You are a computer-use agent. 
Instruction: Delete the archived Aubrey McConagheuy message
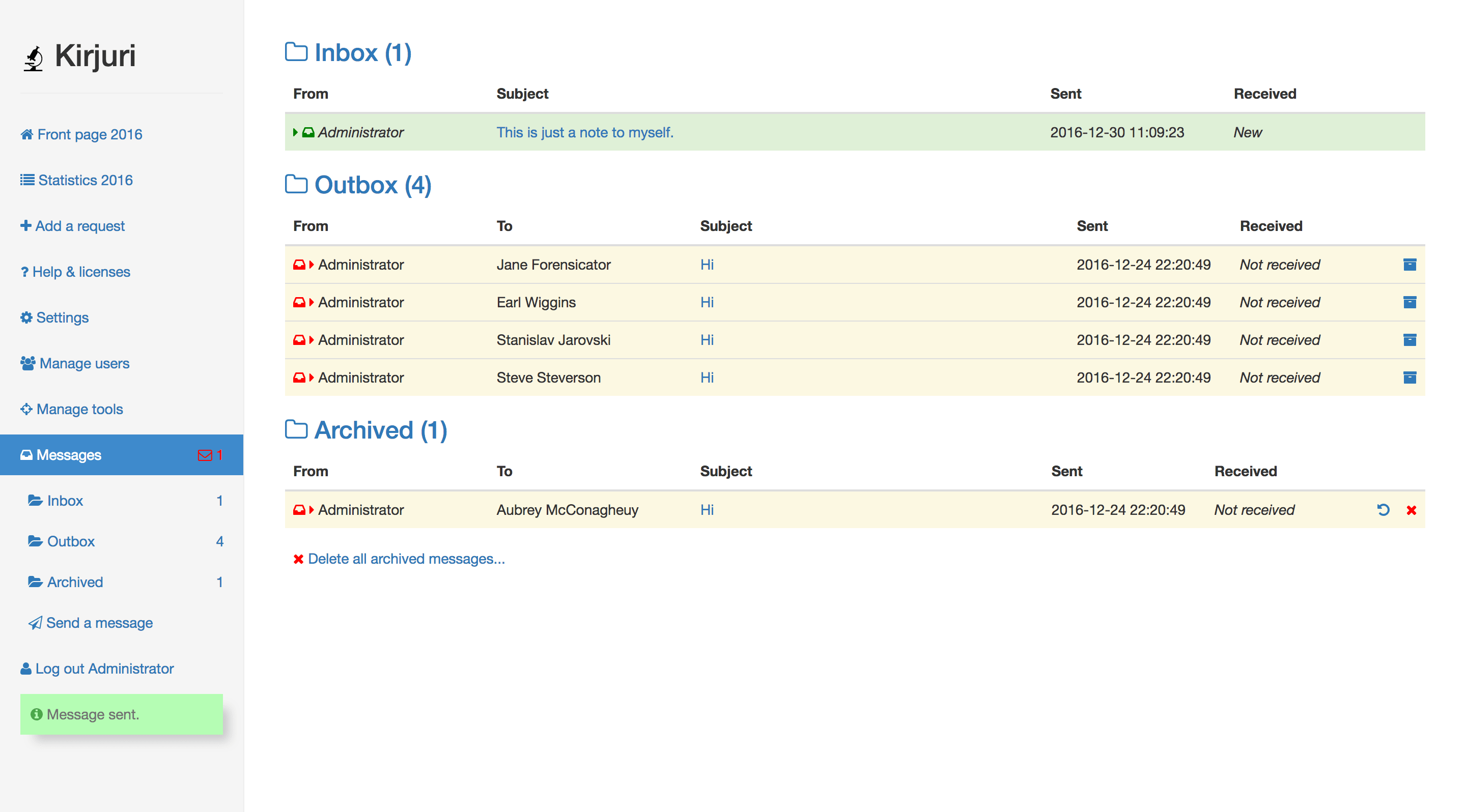[x=1411, y=510]
